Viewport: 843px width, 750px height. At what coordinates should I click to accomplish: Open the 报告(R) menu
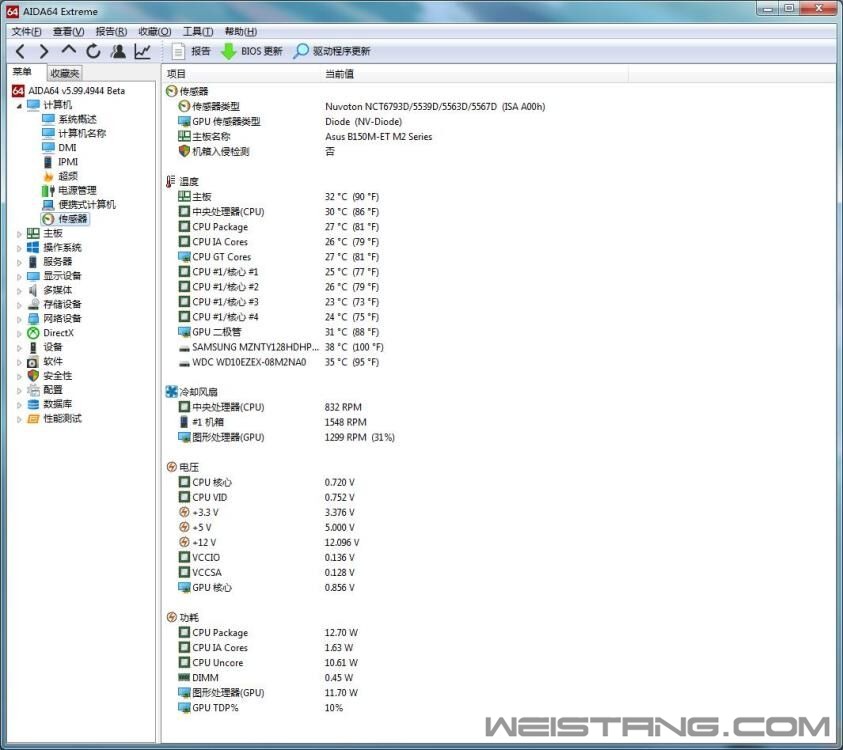(111, 32)
